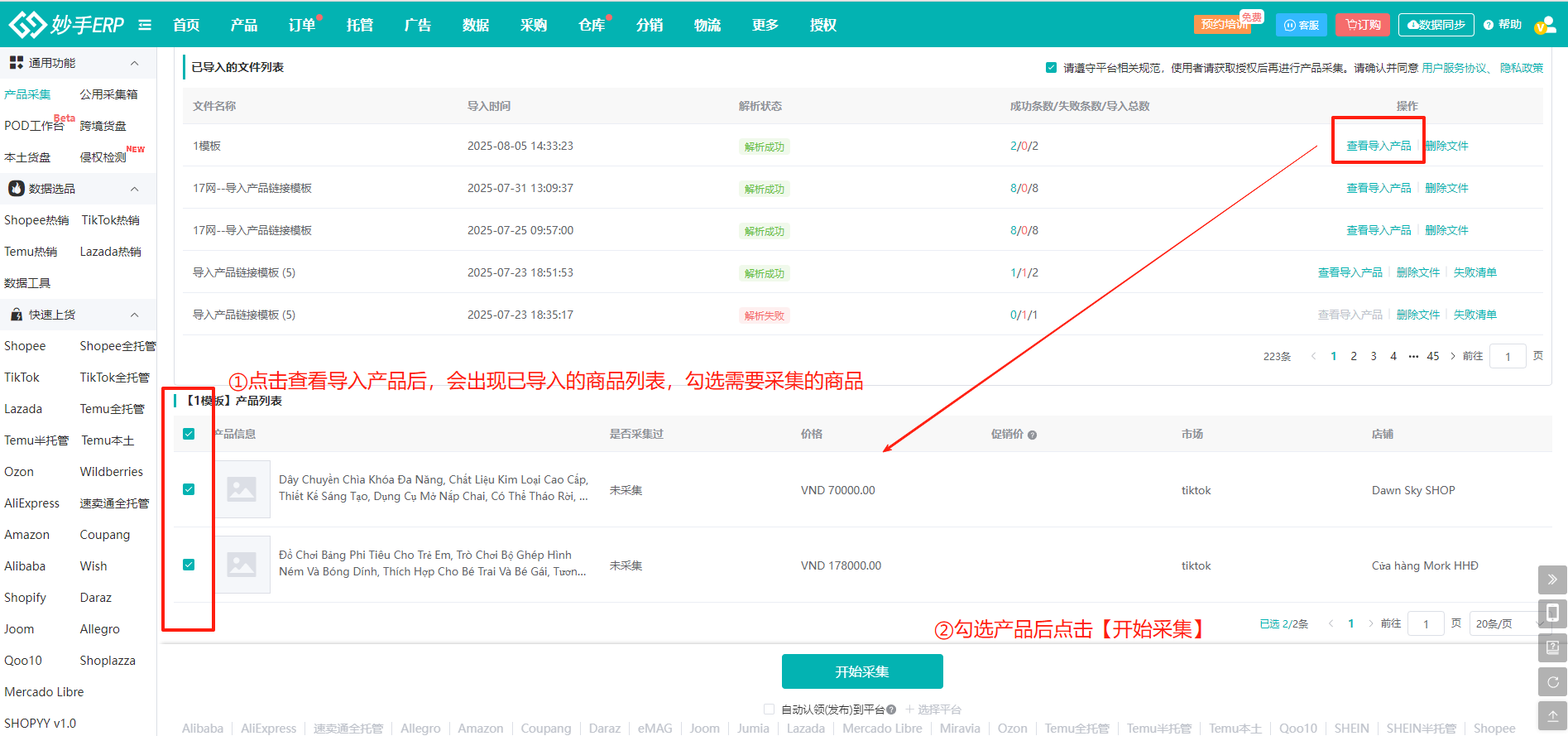Open the 仓库 top menu
The image size is (1568, 736).
coord(591,25)
